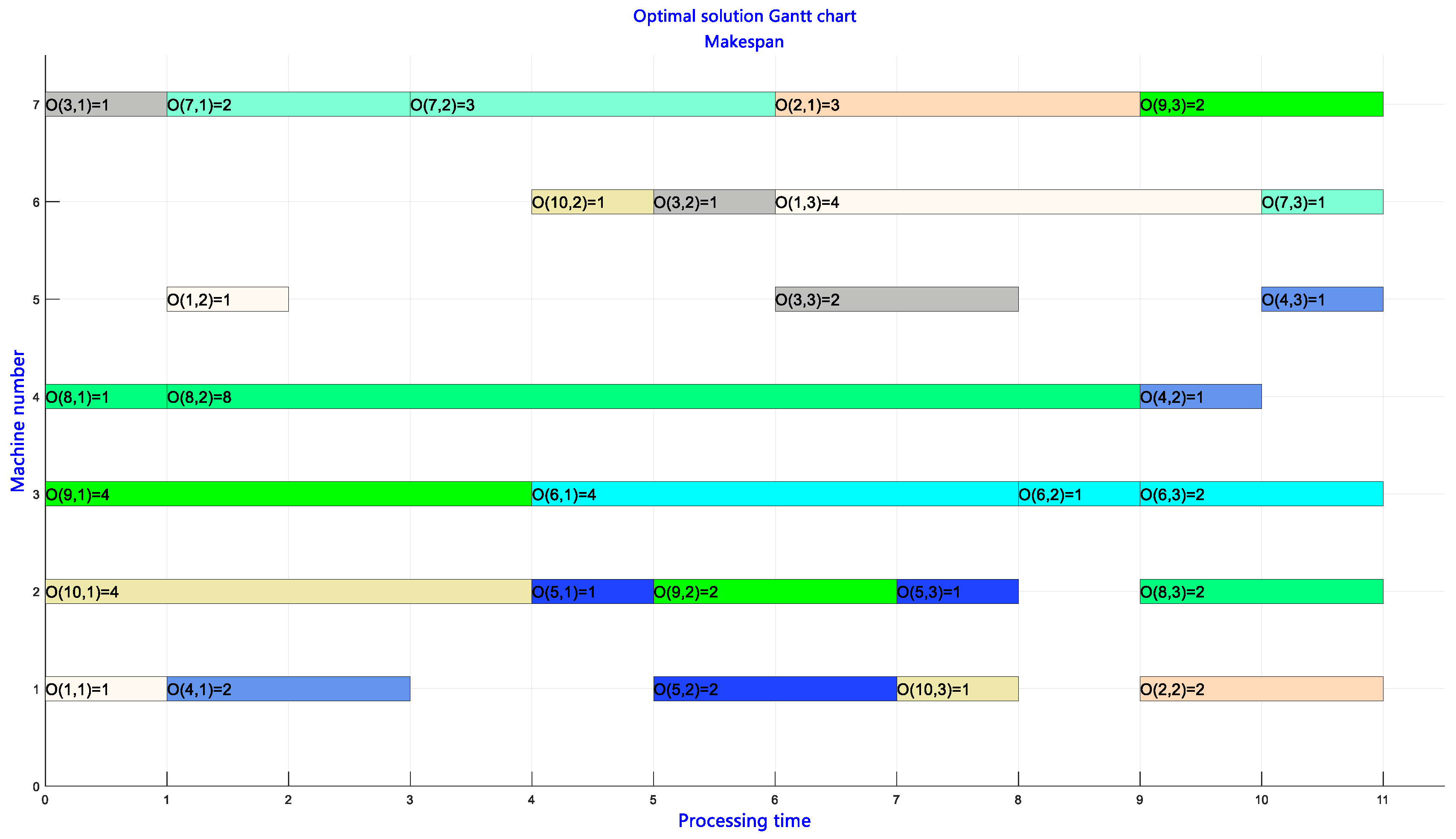Viewport: 1456px width, 839px height.
Task: Click the Processing time axis label
Action: click(x=745, y=821)
